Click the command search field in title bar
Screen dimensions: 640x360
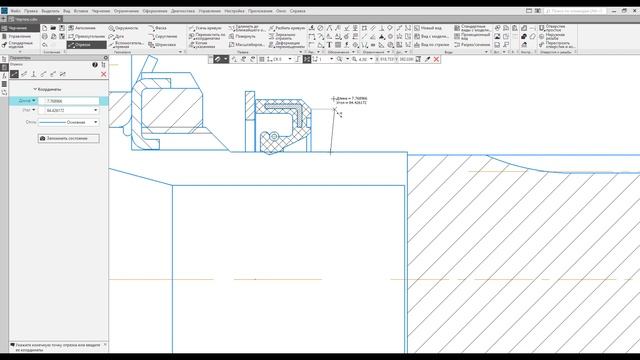point(574,11)
